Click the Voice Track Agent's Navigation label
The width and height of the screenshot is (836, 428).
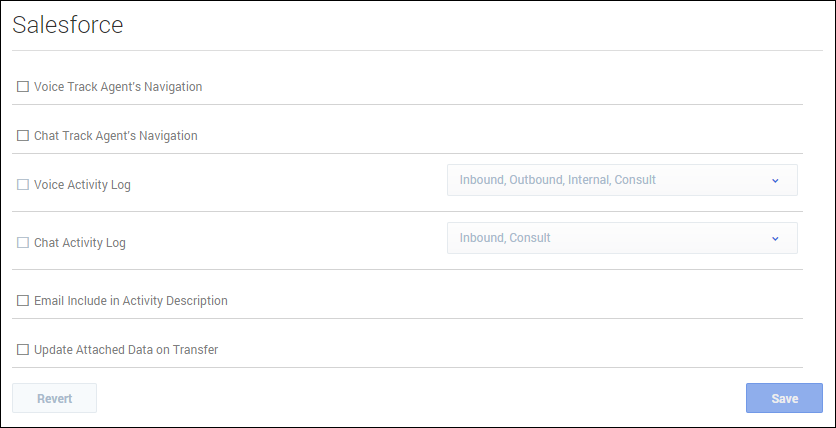pos(118,87)
